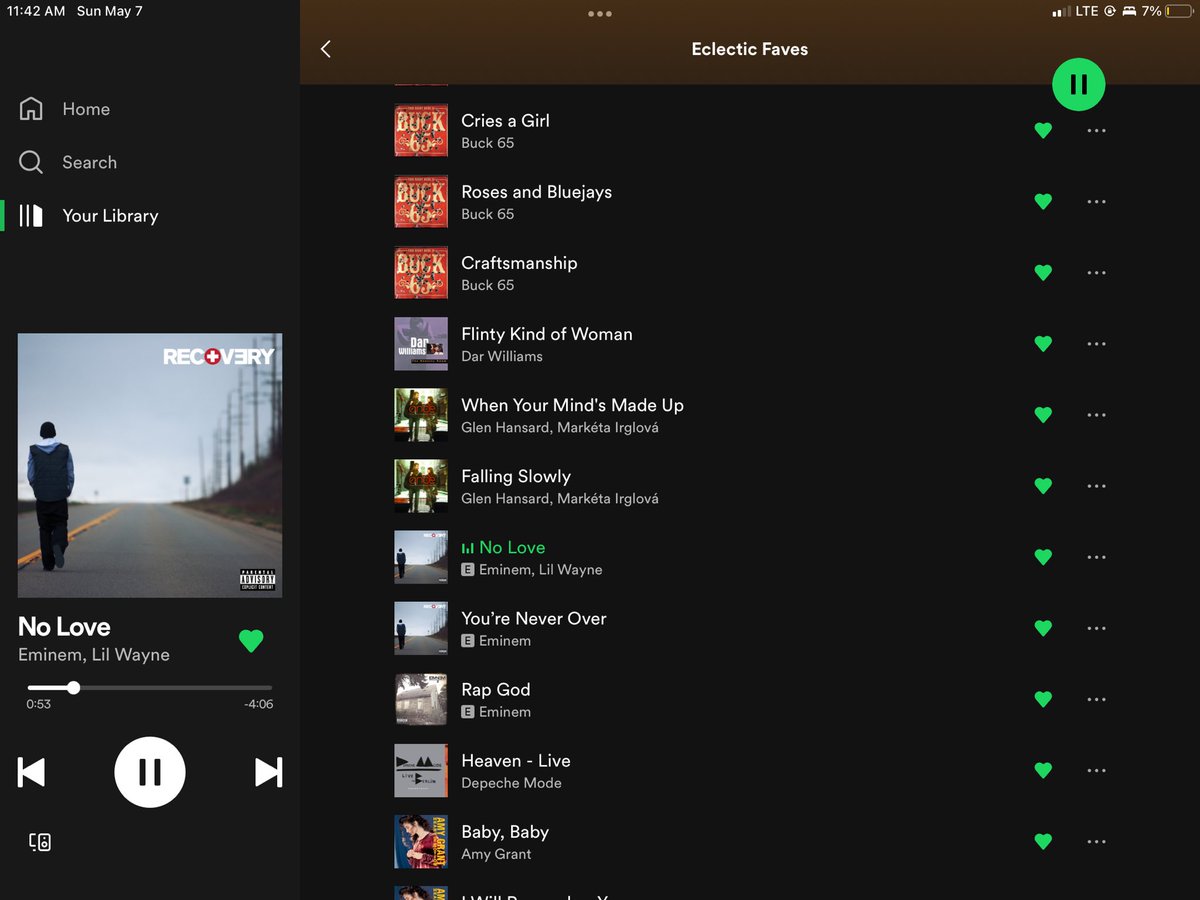Click the Dar Williams album cover
This screenshot has height=900, width=1200.
click(x=421, y=344)
